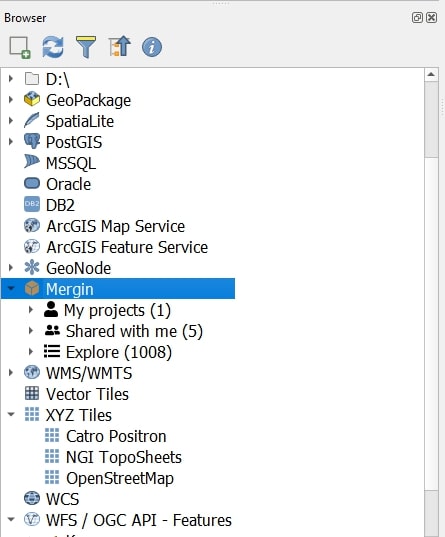Screen dimensions: 445x537
Task: Click the GeoNode snowflake icon
Action: 32,267
